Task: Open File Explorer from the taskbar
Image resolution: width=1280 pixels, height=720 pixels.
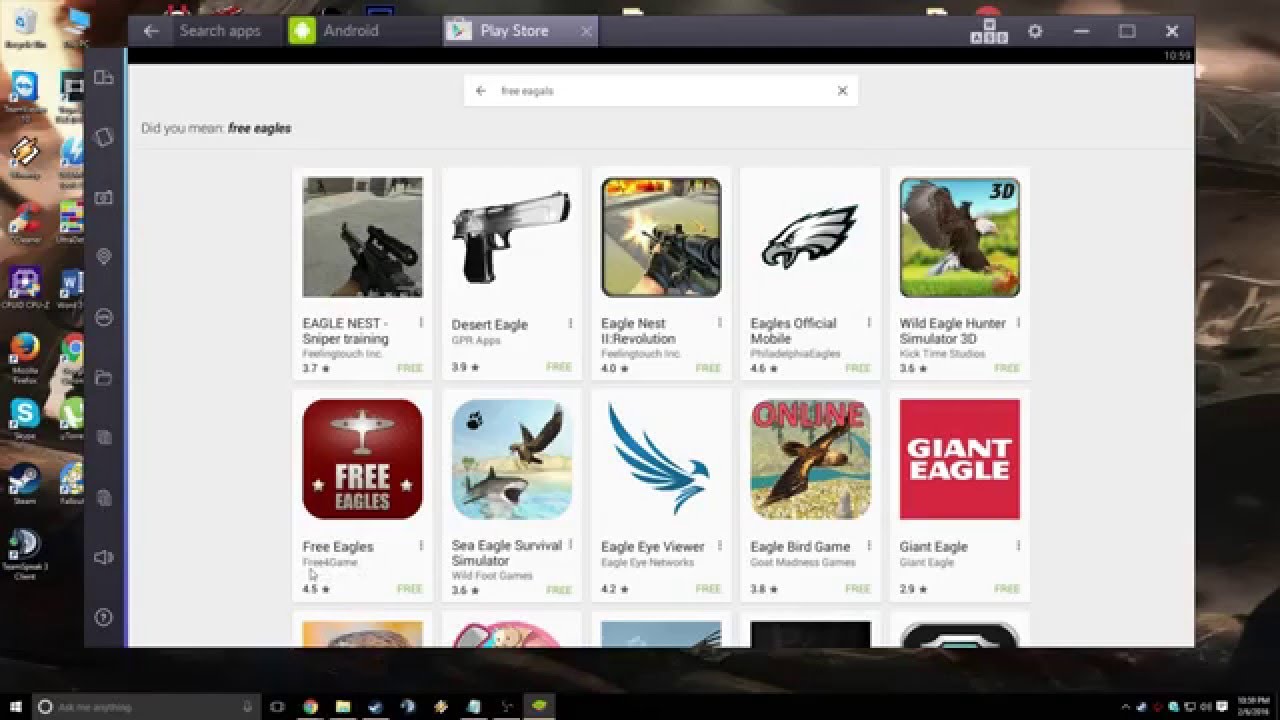Action: (x=343, y=706)
